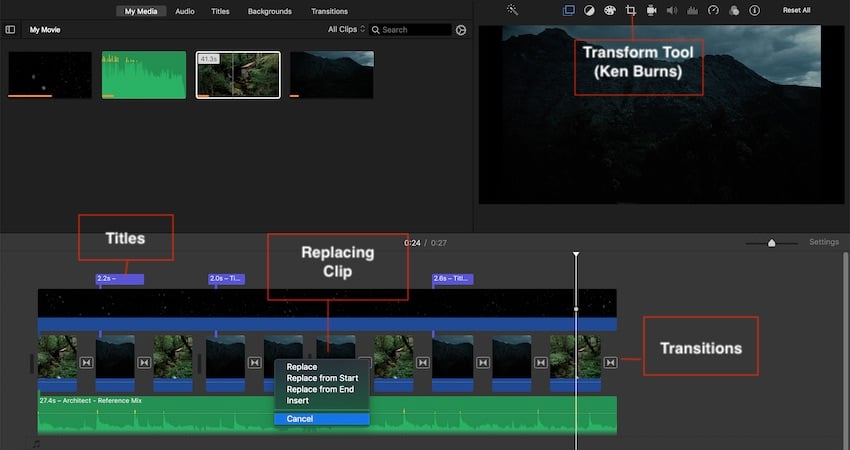Click the Reset All button
The height and width of the screenshot is (450, 850).
coord(796,10)
